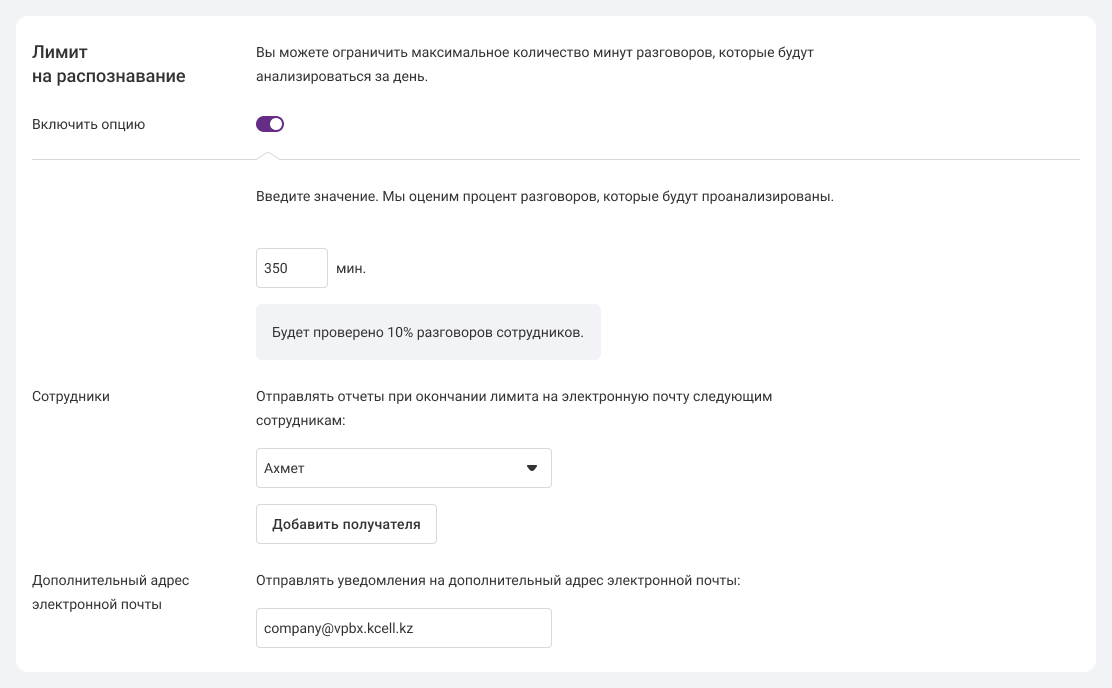Click the black arrow in the employee dropdown
Image resolution: width=1112 pixels, height=688 pixels.
532,468
